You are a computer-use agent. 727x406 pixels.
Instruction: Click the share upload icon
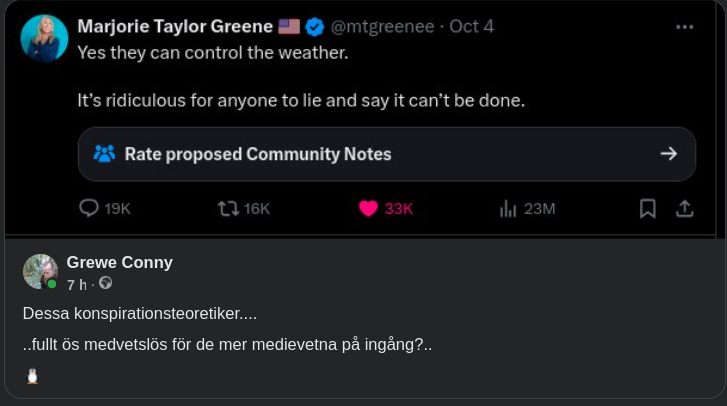tap(685, 208)
